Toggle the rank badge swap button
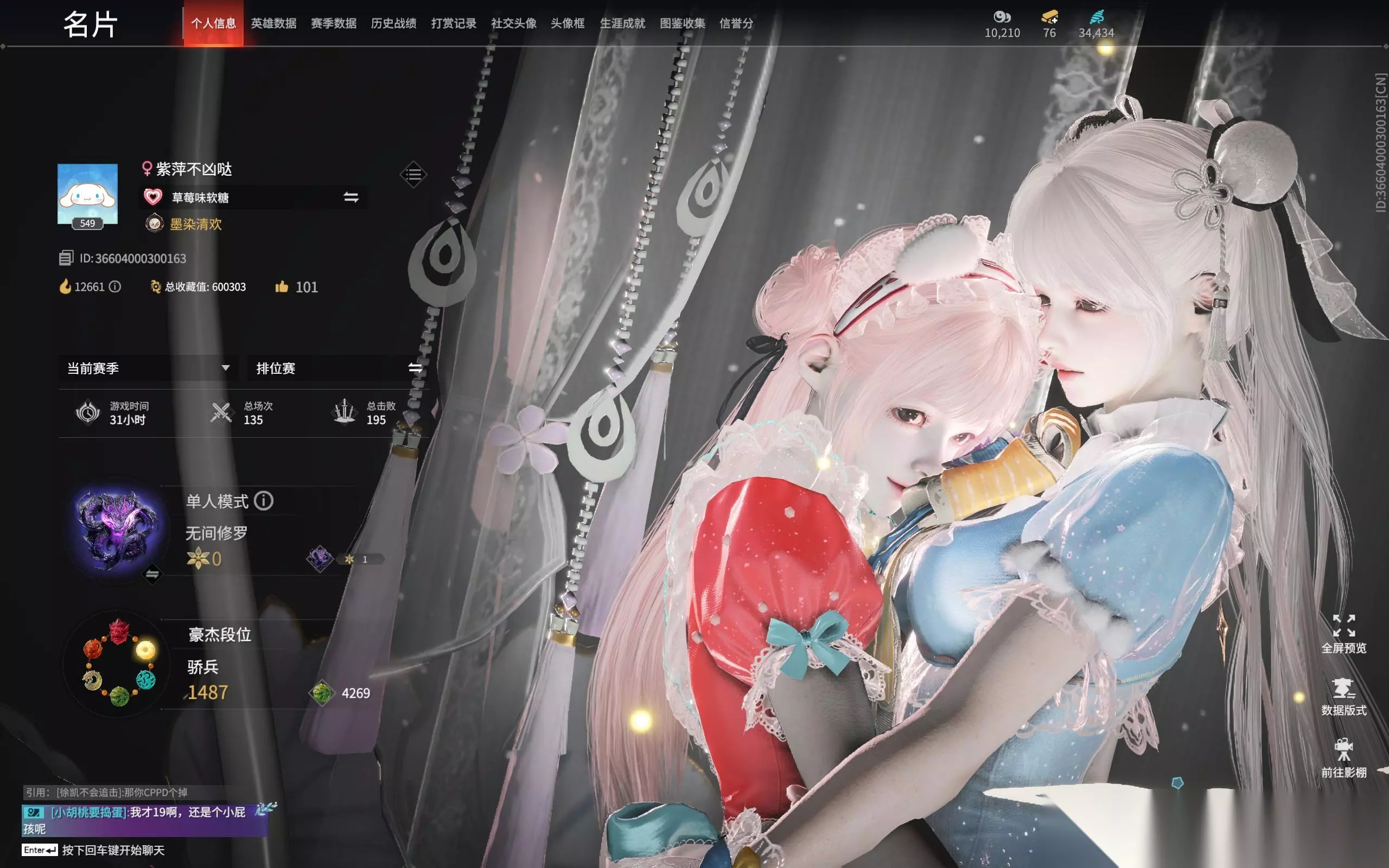This screenshot has height=868, width=1389. tap(152, 573)
